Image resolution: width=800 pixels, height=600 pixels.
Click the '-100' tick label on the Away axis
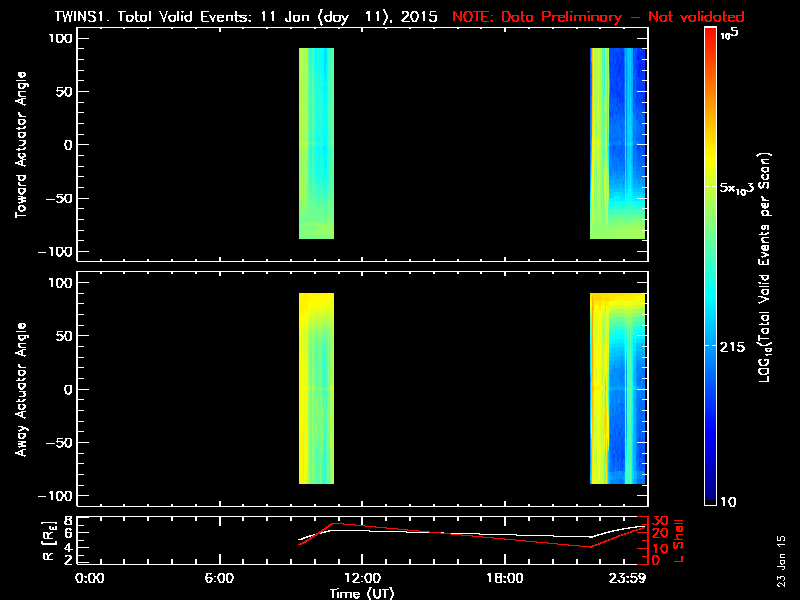click(x=56, y=496)
